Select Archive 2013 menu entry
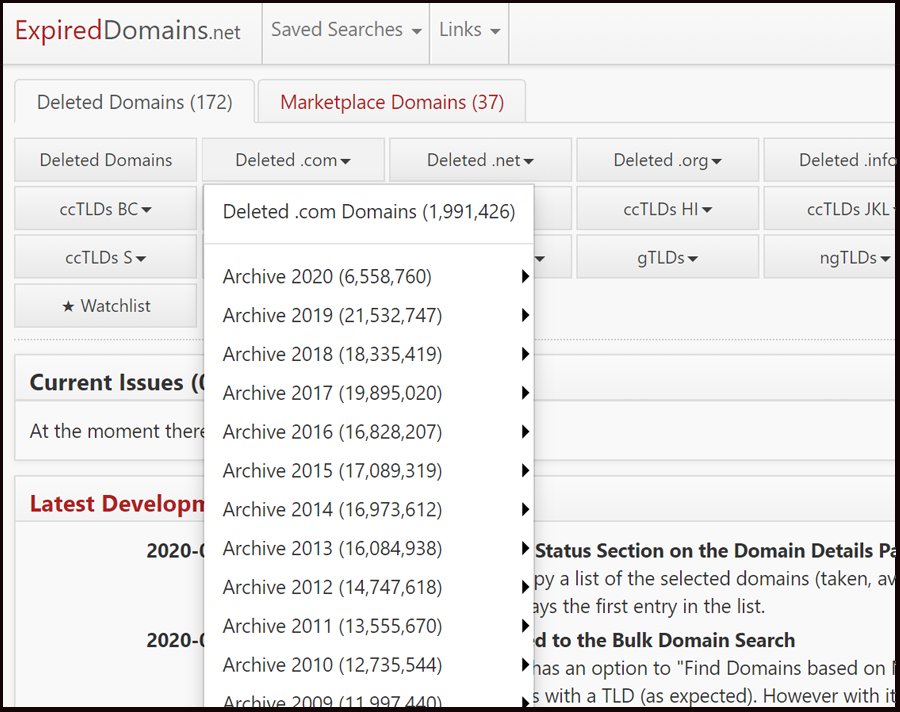The image size is (900, 712). (368, 548)
